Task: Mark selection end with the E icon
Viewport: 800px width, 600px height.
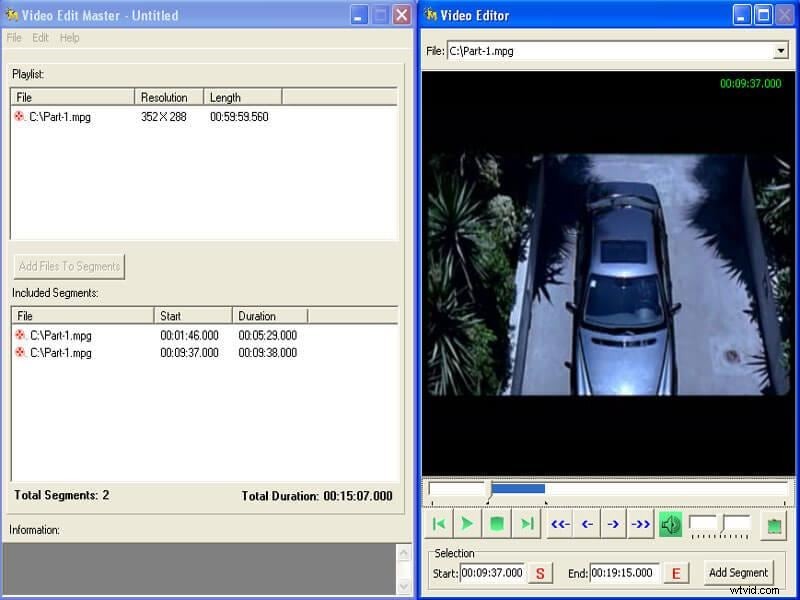Action: 676,573
